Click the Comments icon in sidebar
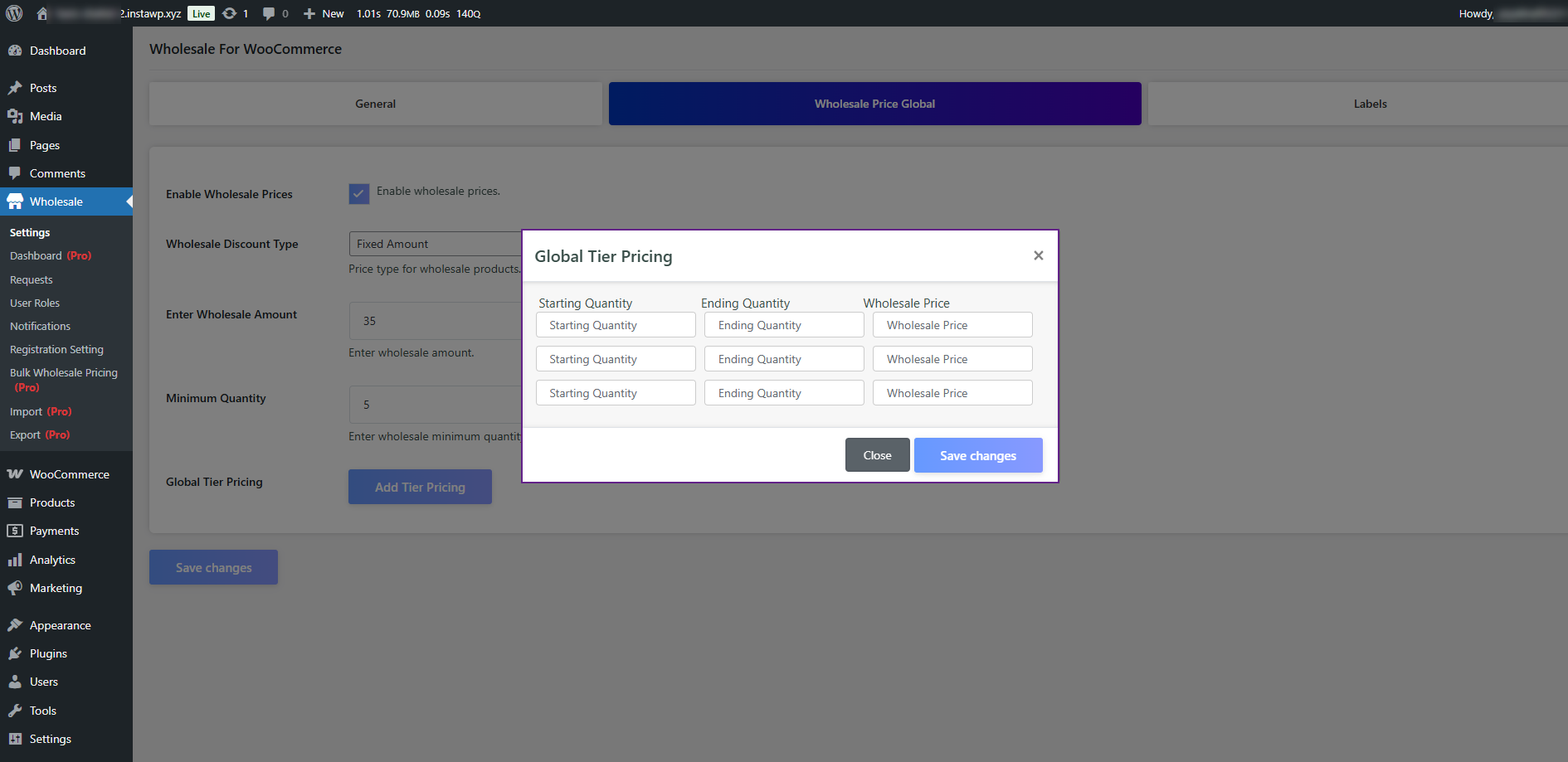Viewport: 1568px width, 762px height. (15, 173)
